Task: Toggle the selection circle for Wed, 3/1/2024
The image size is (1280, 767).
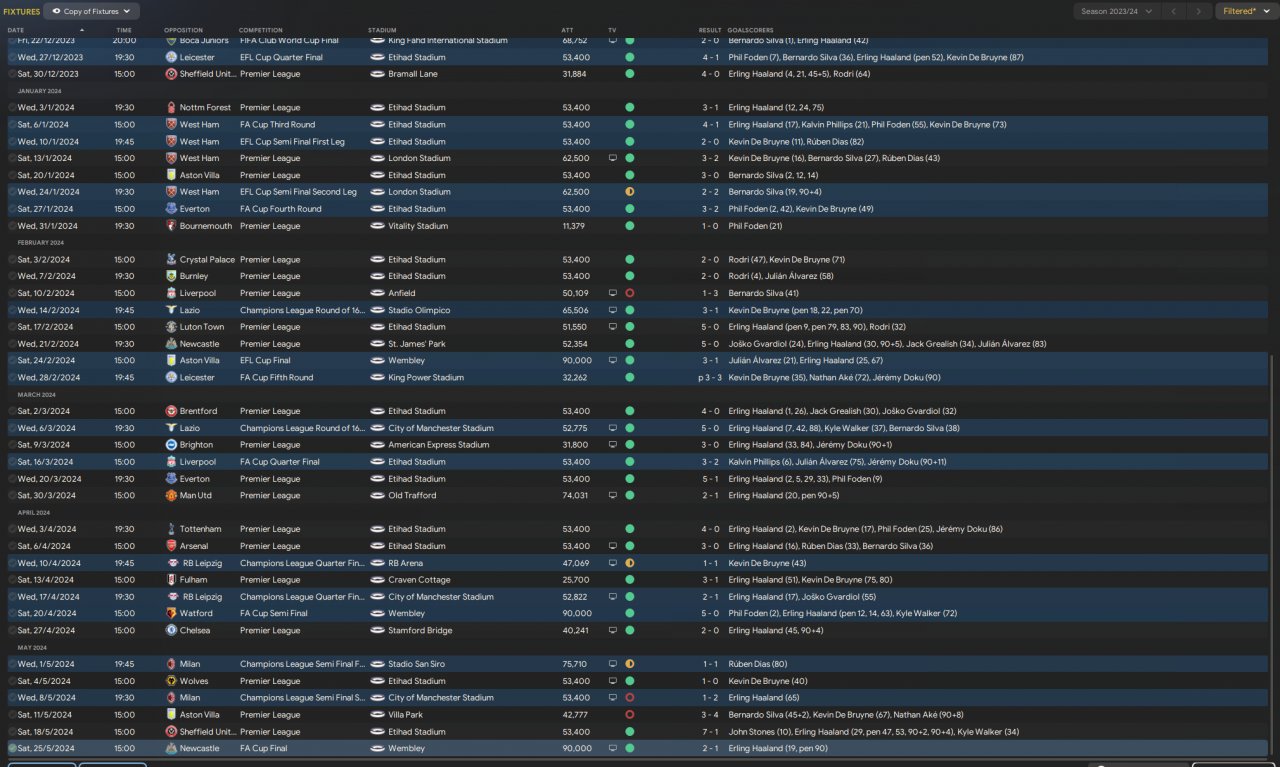Action: (12, 107)
